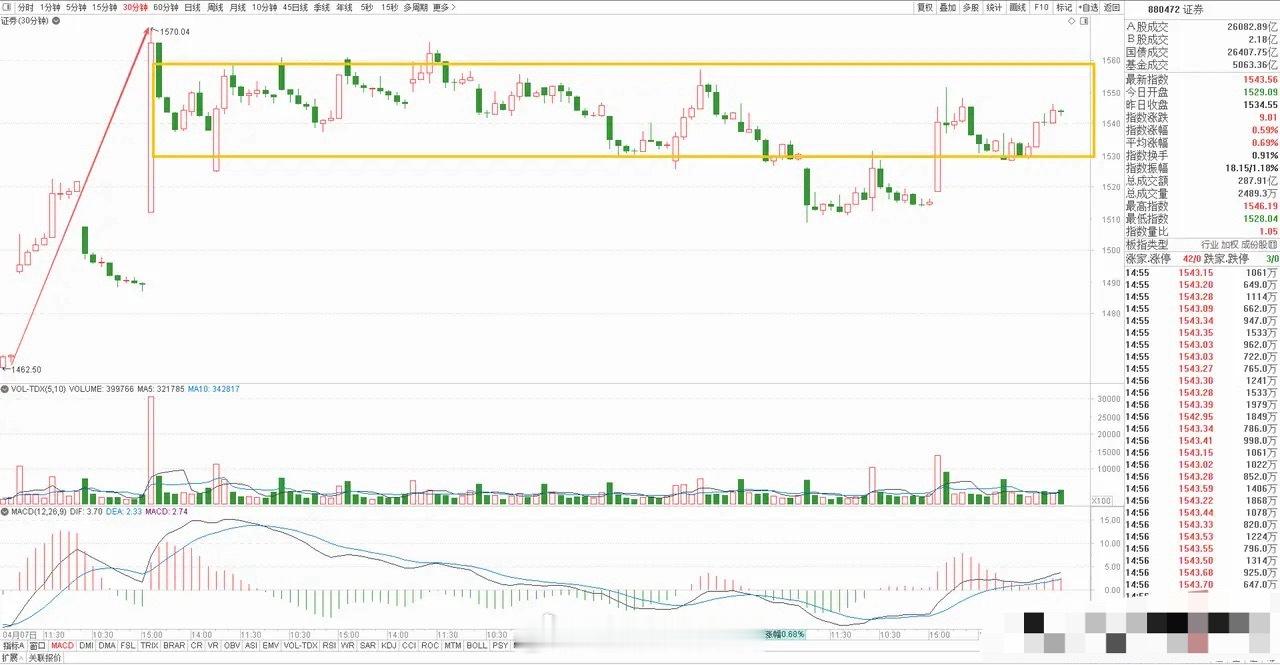
Task: Open the F10 info page
Action: (x=1041, y=7)
